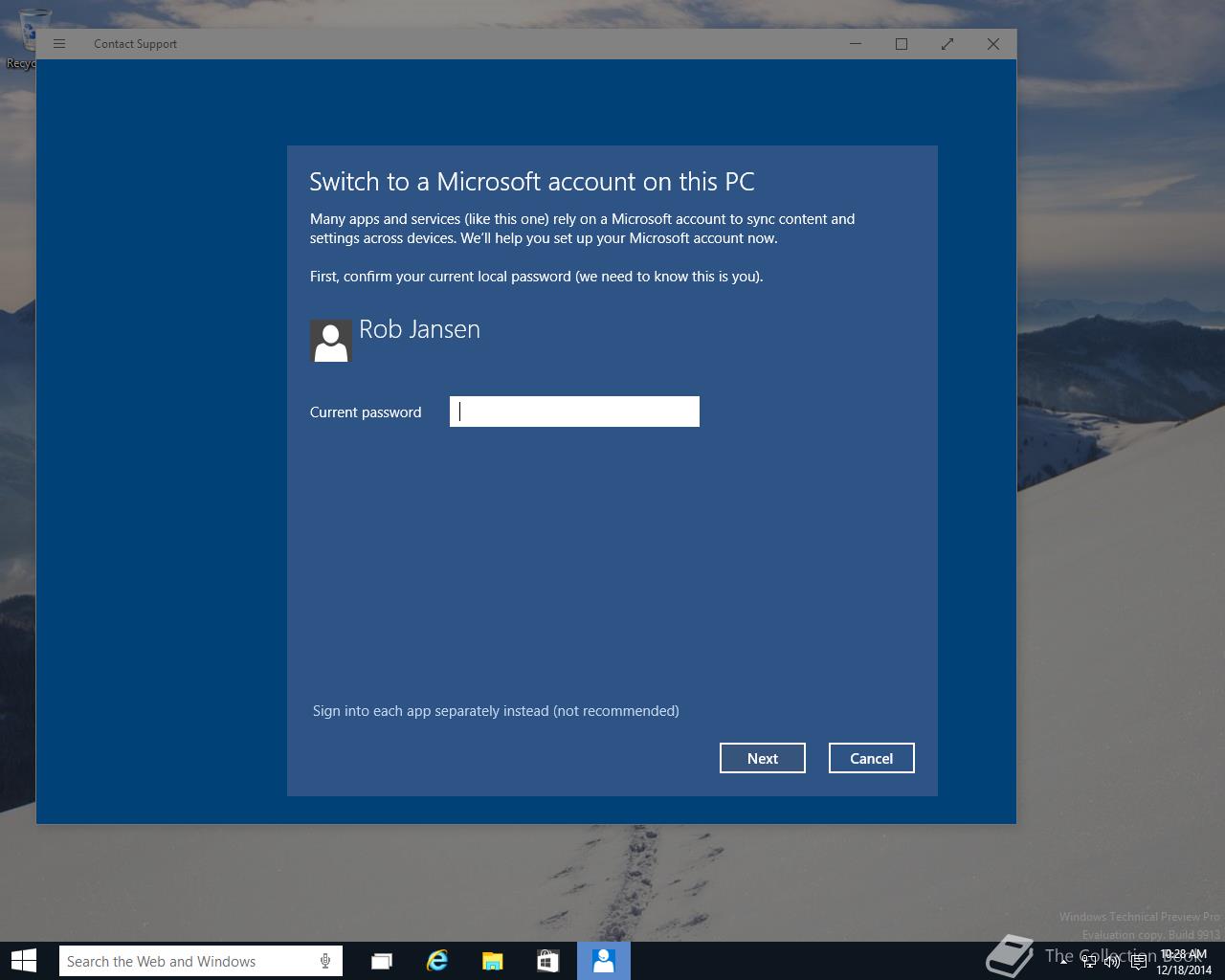The height and width of the screenshot is (980, 1225).
Task: Open the Contact Support hamburger menu
Action: (x=59, y=44)
